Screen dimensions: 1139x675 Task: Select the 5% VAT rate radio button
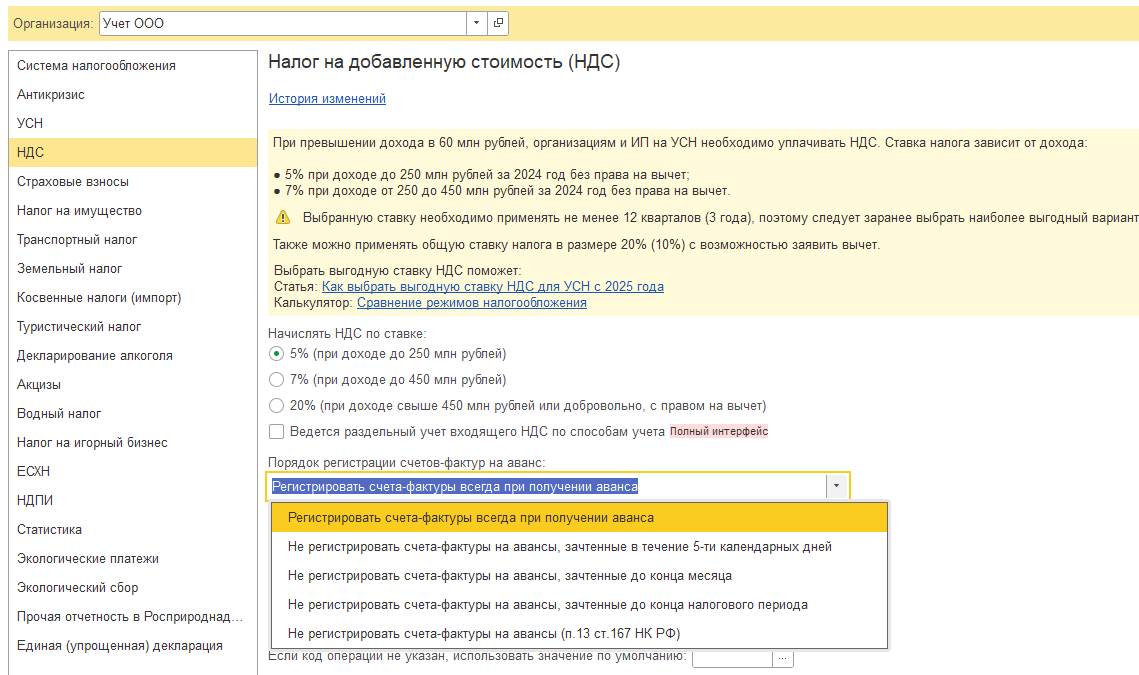coord(277,354)
